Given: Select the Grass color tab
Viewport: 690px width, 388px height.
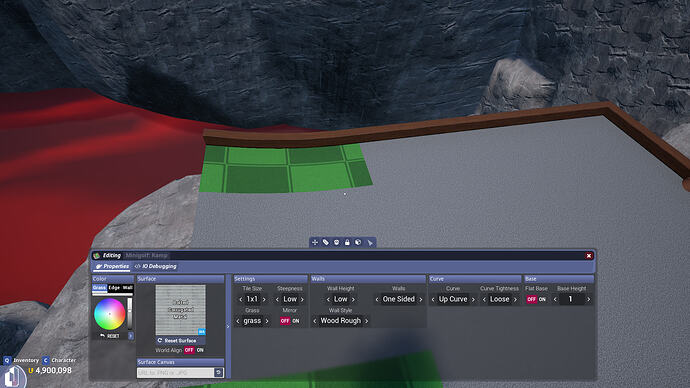Looking at the screenshot, I should click(99, 288).
